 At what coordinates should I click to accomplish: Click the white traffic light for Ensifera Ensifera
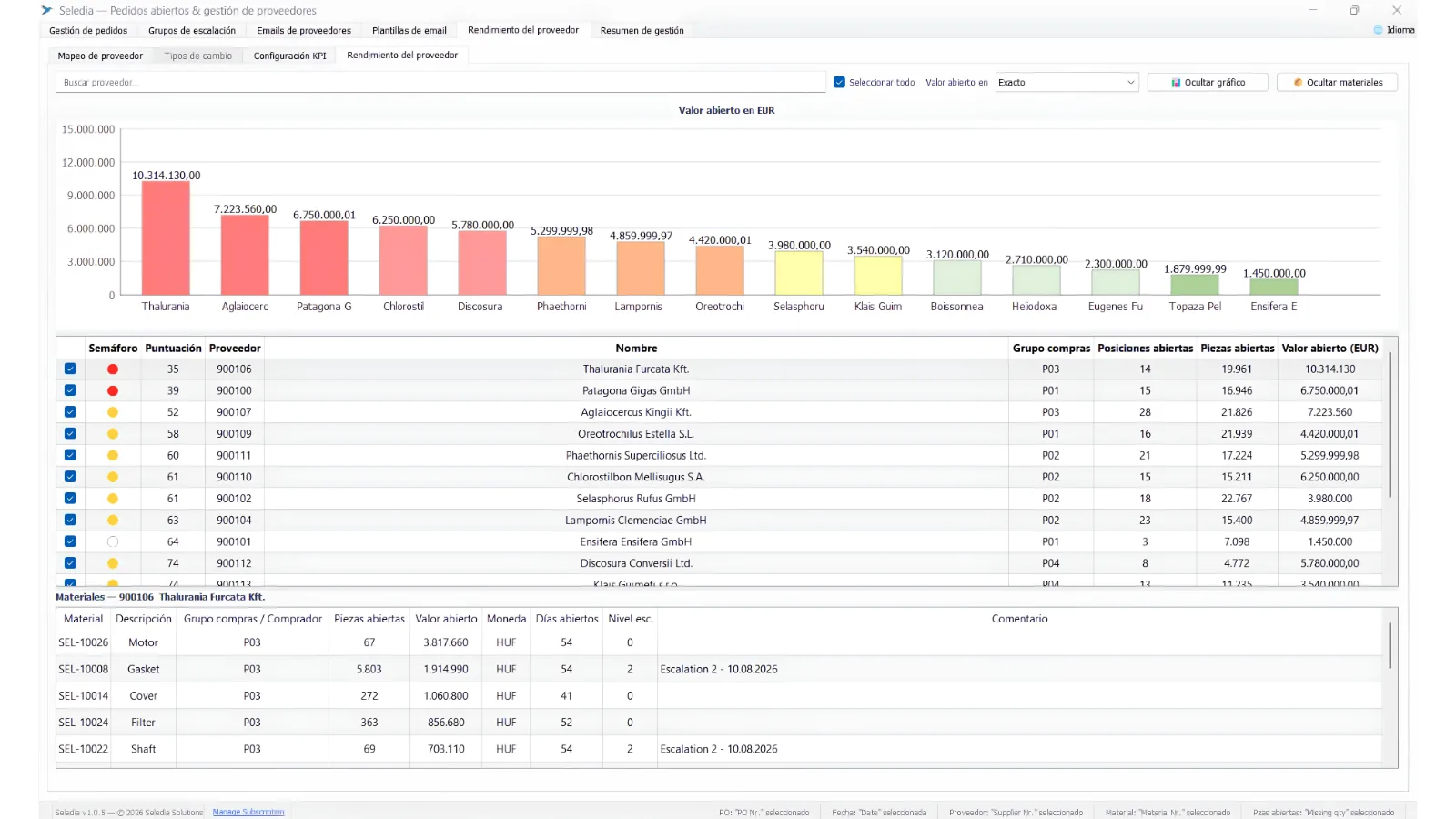[113, 541]
